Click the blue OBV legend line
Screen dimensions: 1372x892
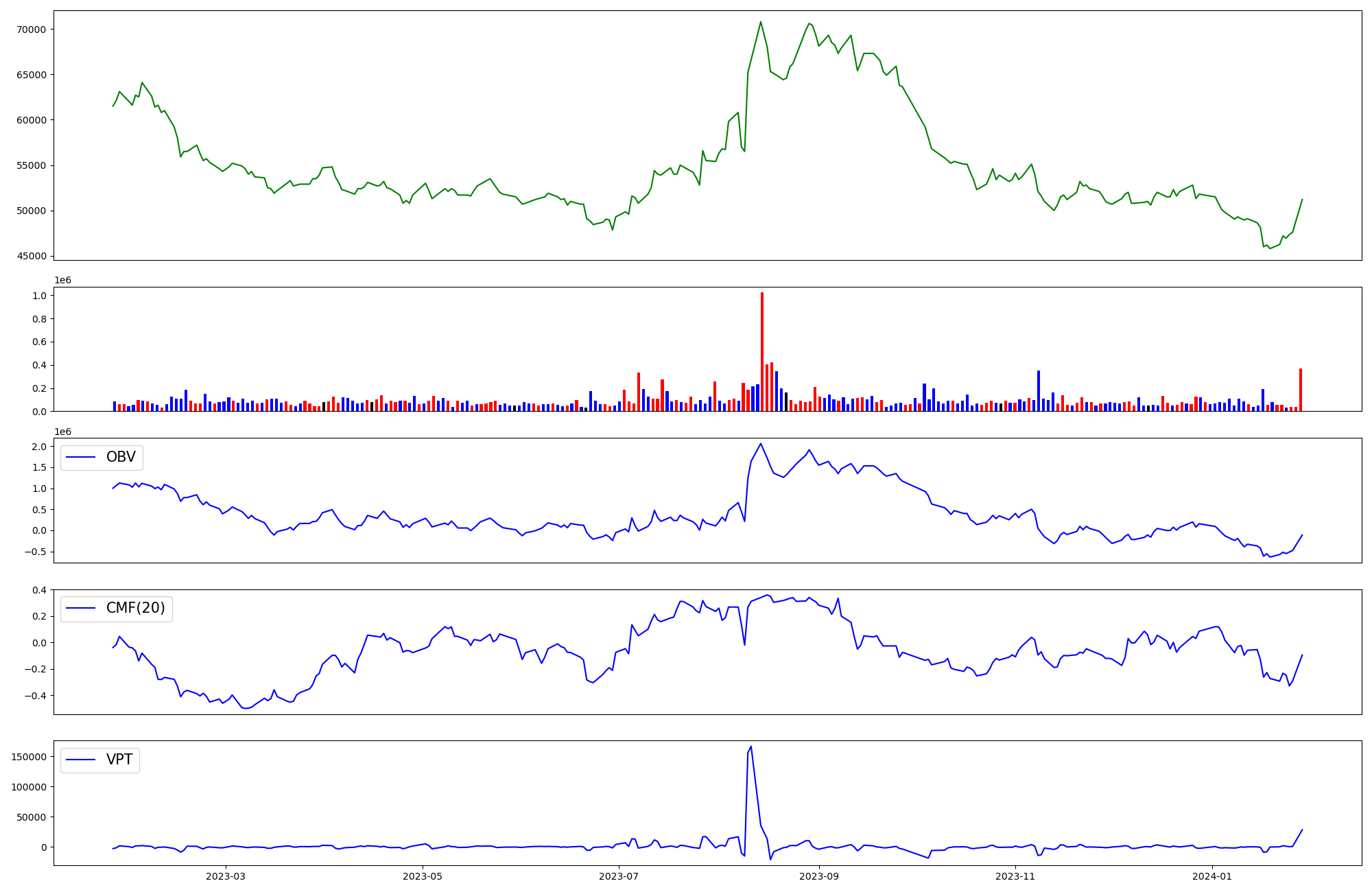[x=82, y=458]
